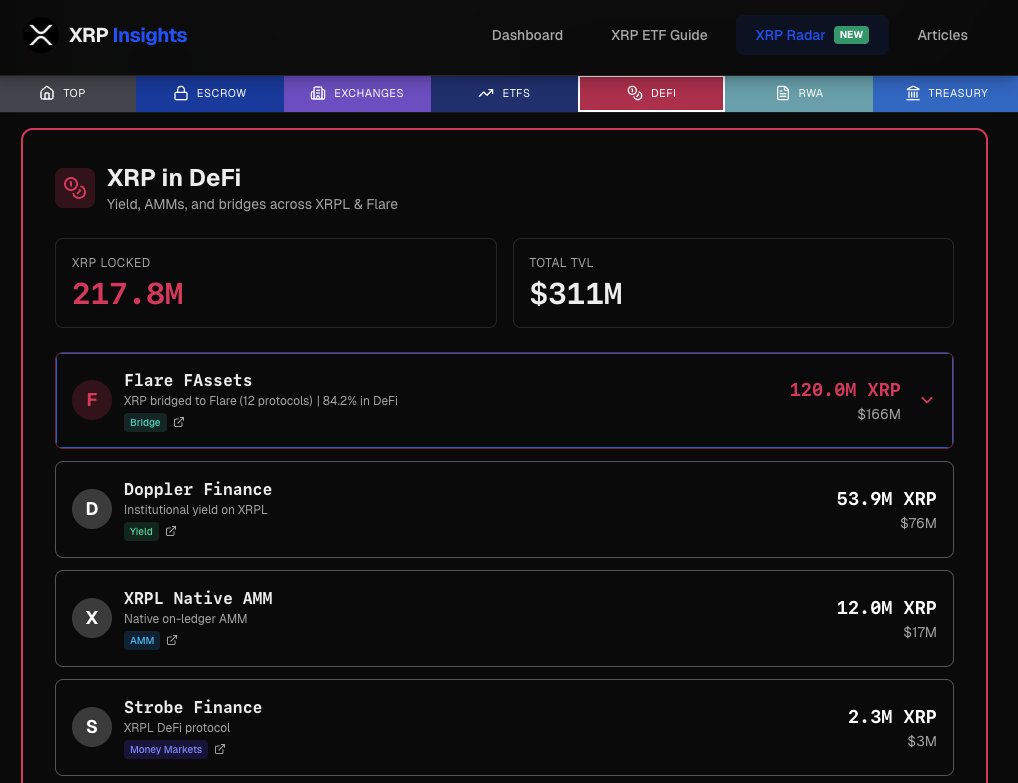1018x783 pixels.
Task: Click the $76M value for Doppler Finance
Action: [x=918, y=523]
